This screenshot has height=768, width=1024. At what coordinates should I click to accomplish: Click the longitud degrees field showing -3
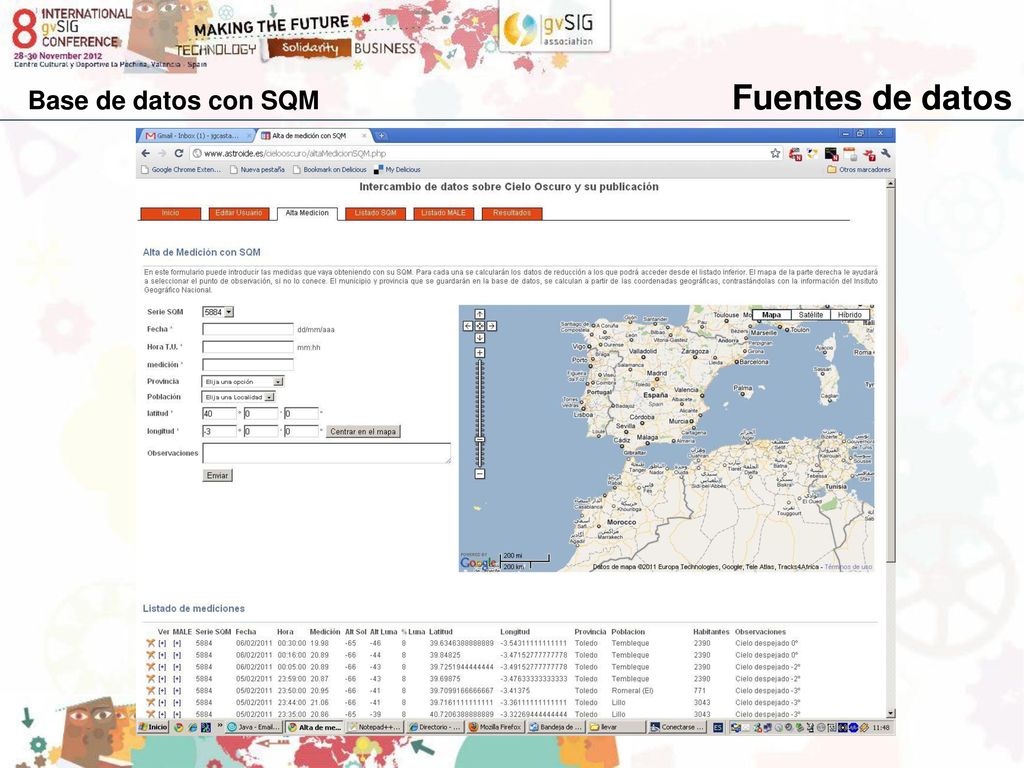pos(219,431)
